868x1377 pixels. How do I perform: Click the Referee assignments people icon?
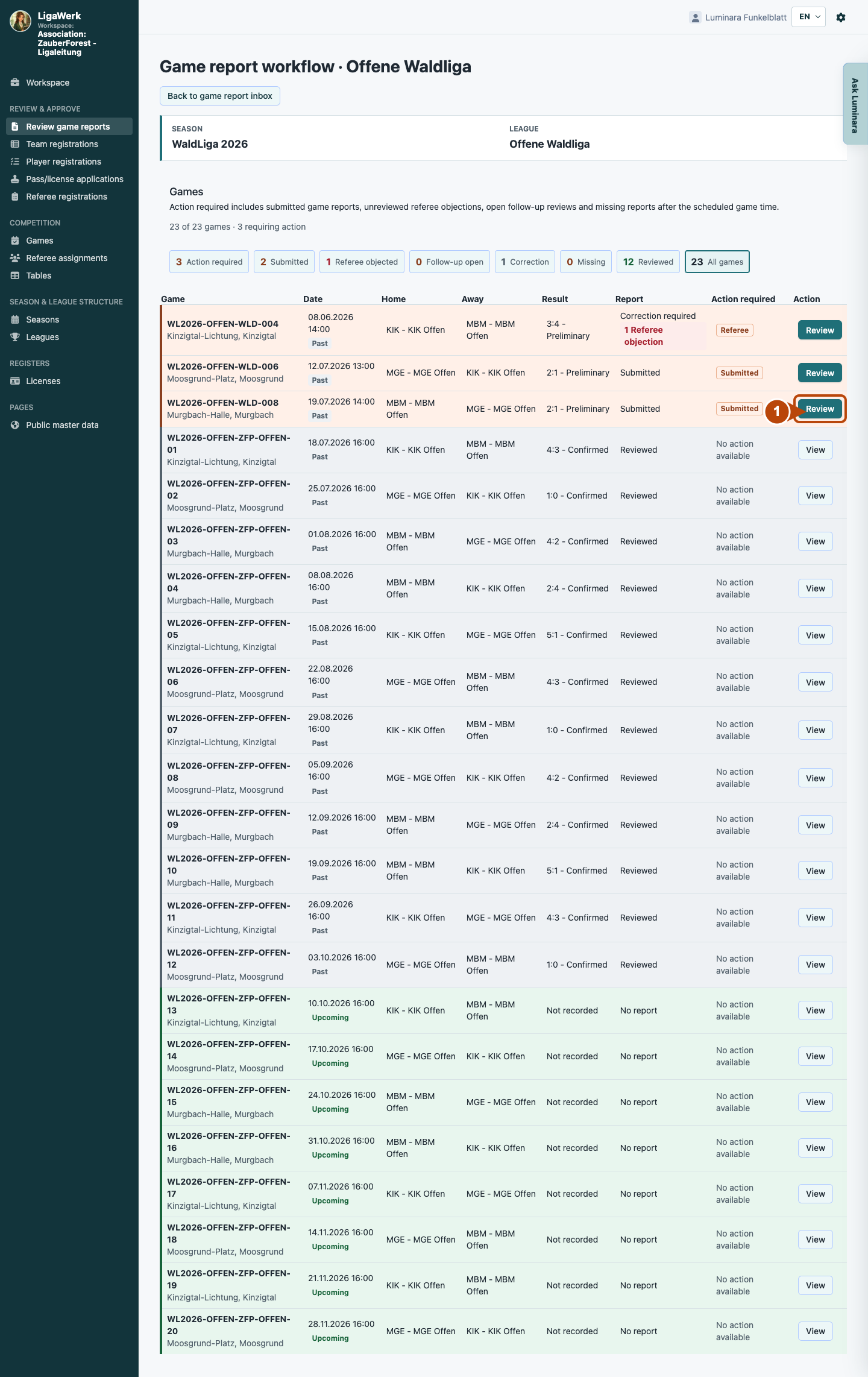(x=15, y=258)
